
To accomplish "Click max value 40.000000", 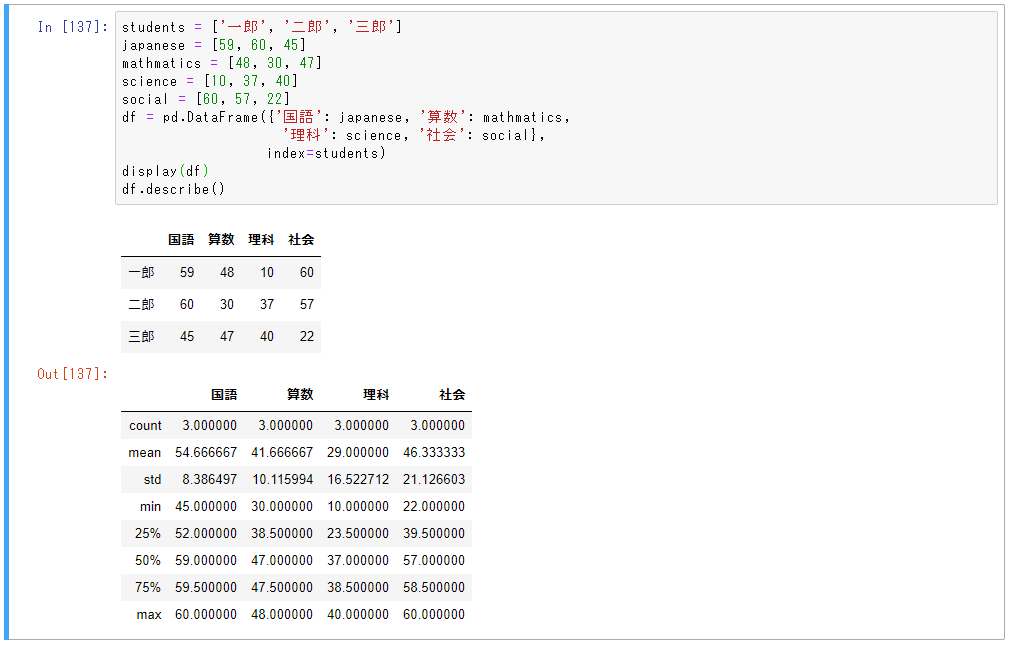I will click(358, 615).
